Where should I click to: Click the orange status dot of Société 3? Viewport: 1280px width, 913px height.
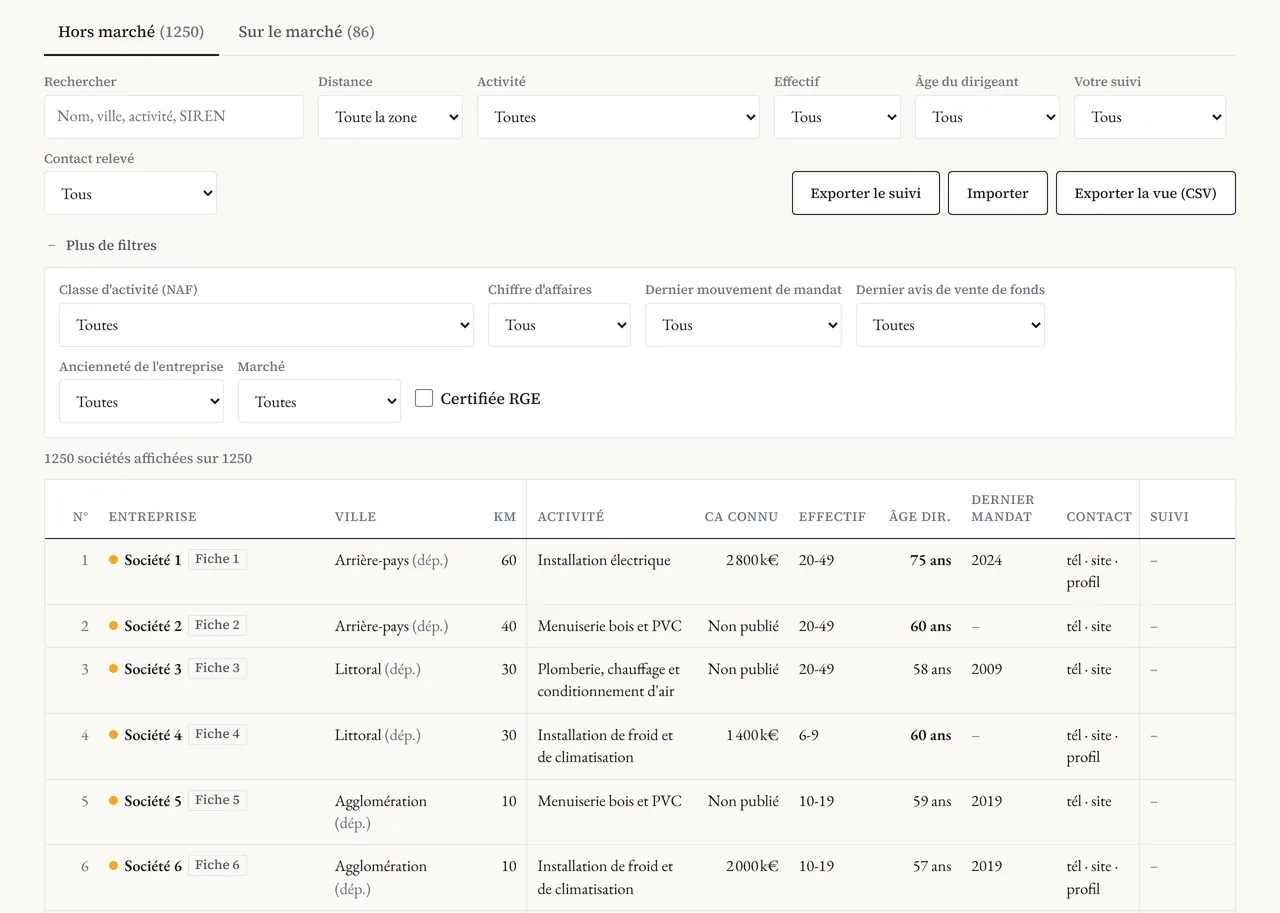point(114,669)
